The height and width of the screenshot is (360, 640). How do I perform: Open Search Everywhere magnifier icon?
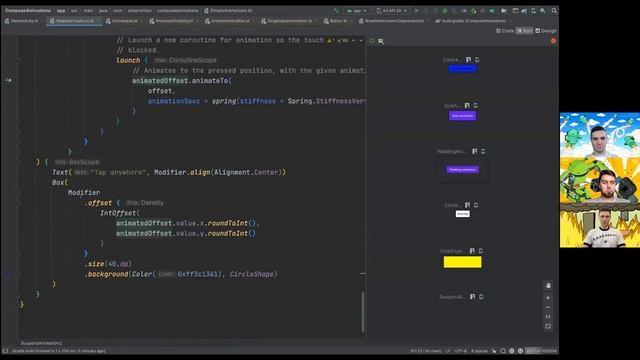[x=554, y=11]
